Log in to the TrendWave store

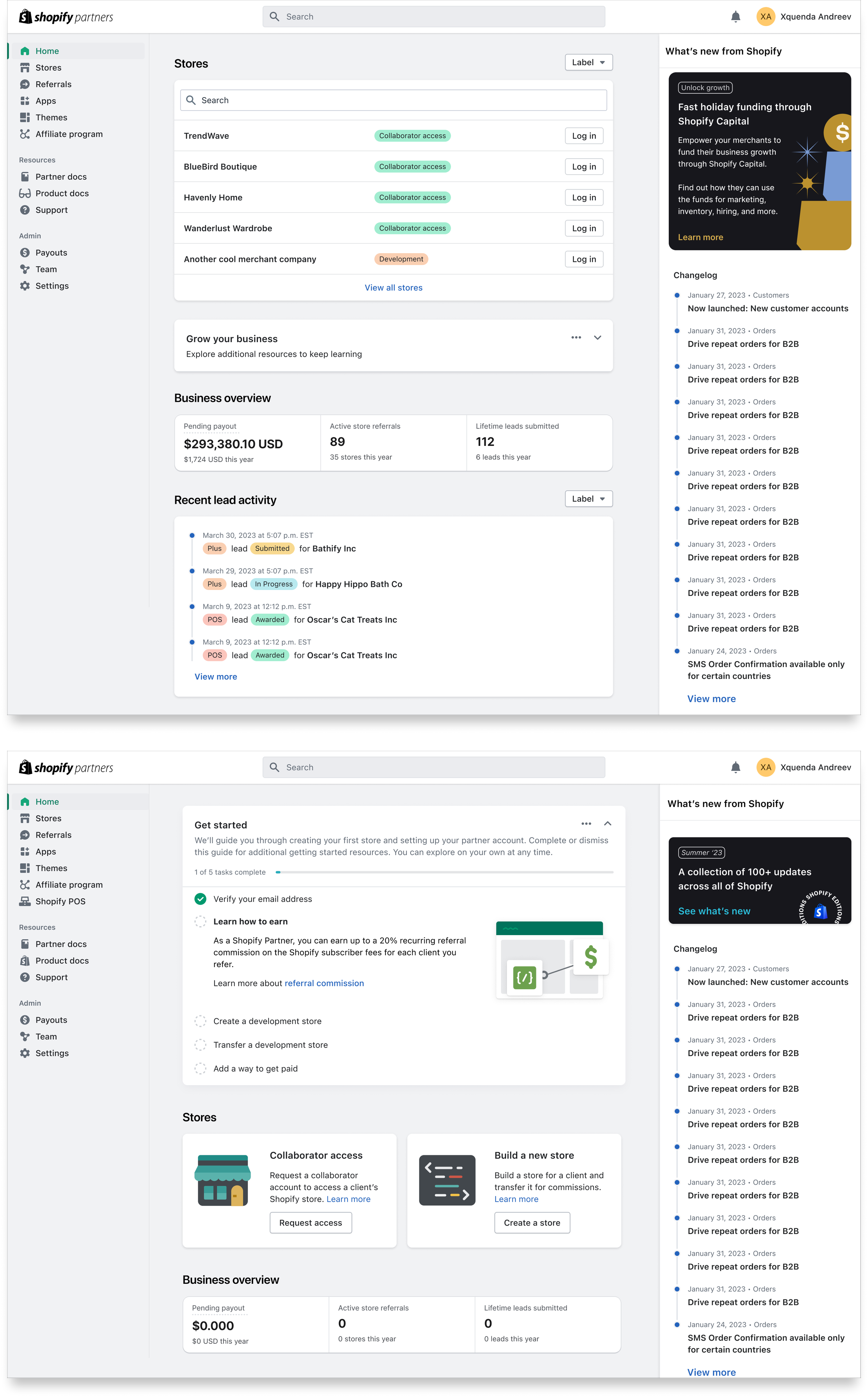(x=584, y=136)
